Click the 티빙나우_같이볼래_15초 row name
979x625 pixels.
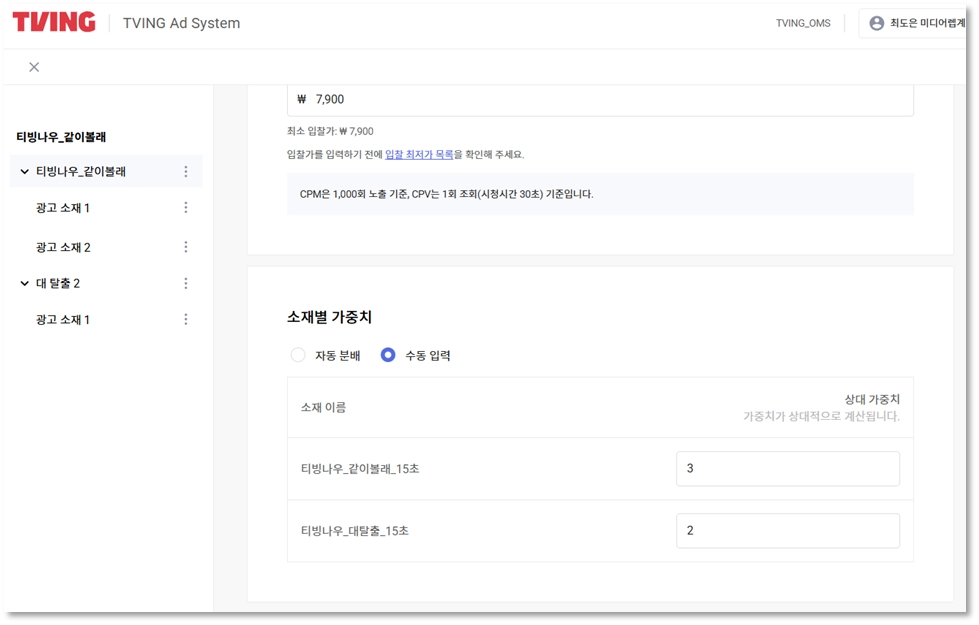point(360,468)
